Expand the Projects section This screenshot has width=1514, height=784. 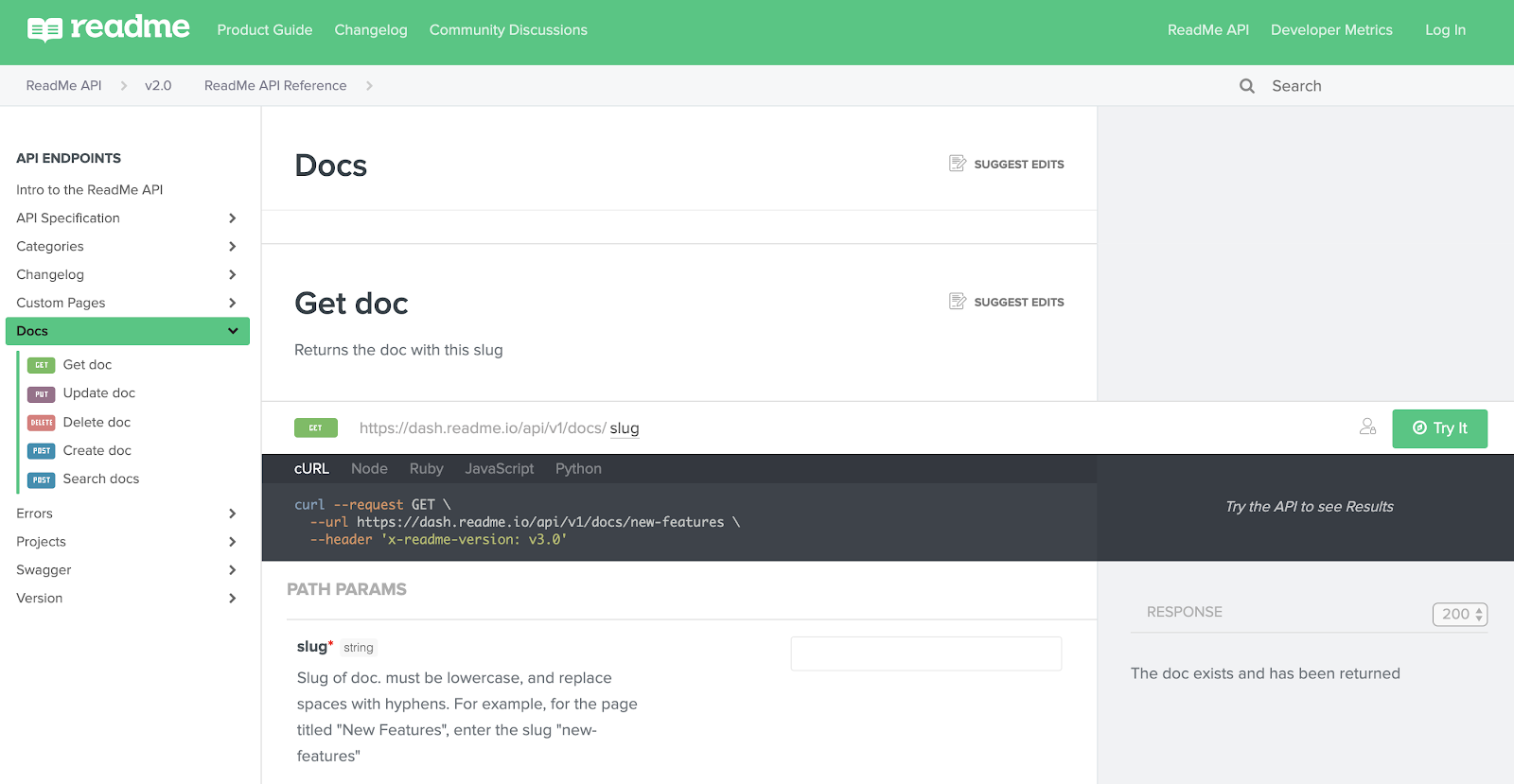point(232,542)
